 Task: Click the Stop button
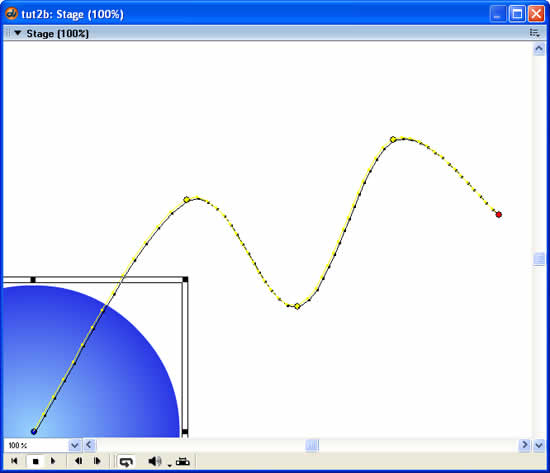pyautogui.click(x=35, y=461)
